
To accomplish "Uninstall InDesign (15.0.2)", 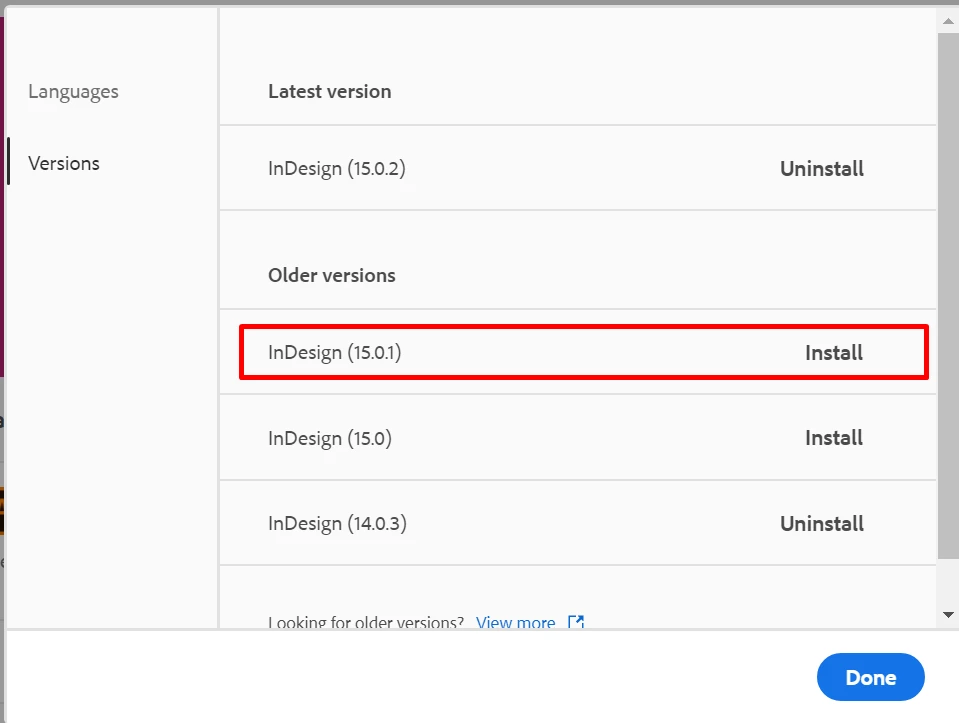I will coord(821,169).
